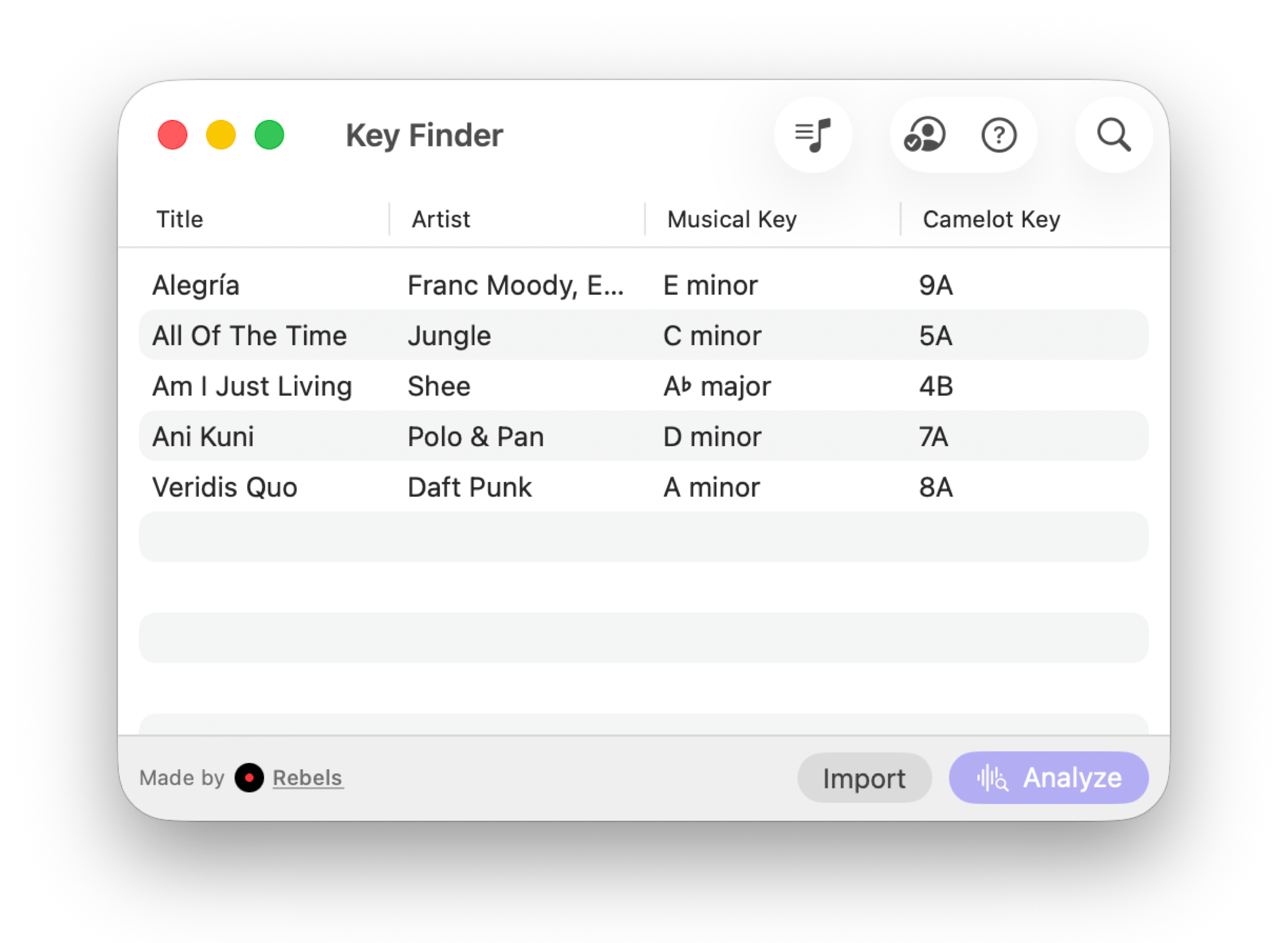Click the green fullscreen window button

pyautogui.click(x=269, y=135)
